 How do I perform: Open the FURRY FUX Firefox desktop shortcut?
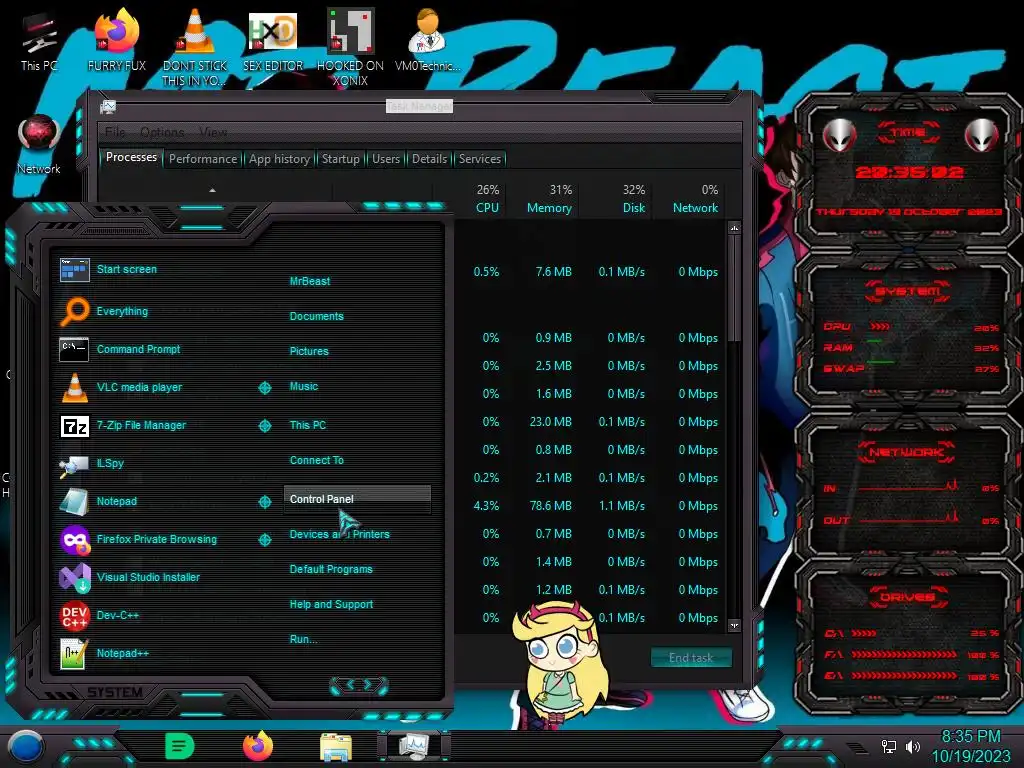tap(116, 40)
